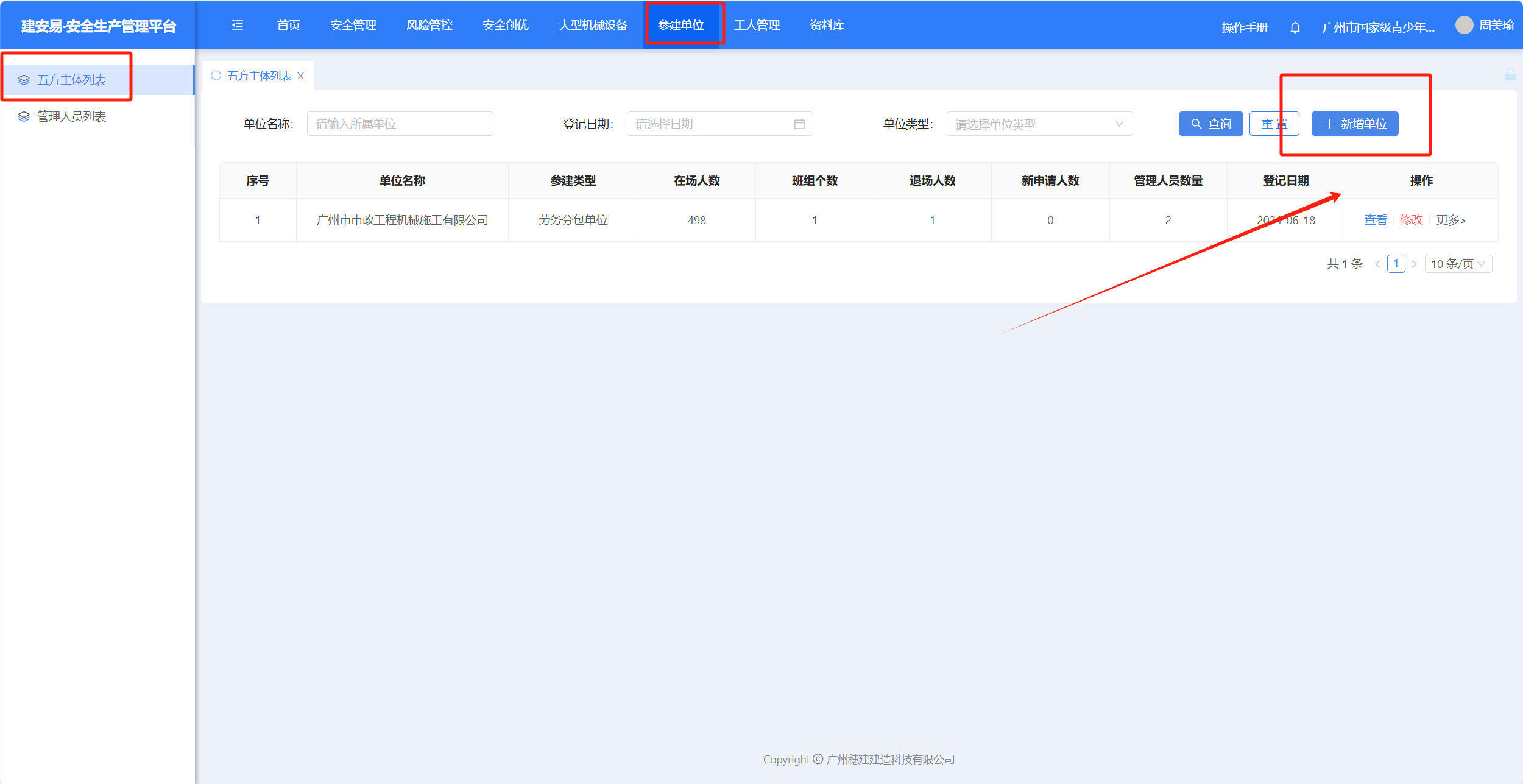Image resolution: width=1523 pixels, height=784 pixels.
Task: Focus the 单位名称 input field
Action: (400, 124)
